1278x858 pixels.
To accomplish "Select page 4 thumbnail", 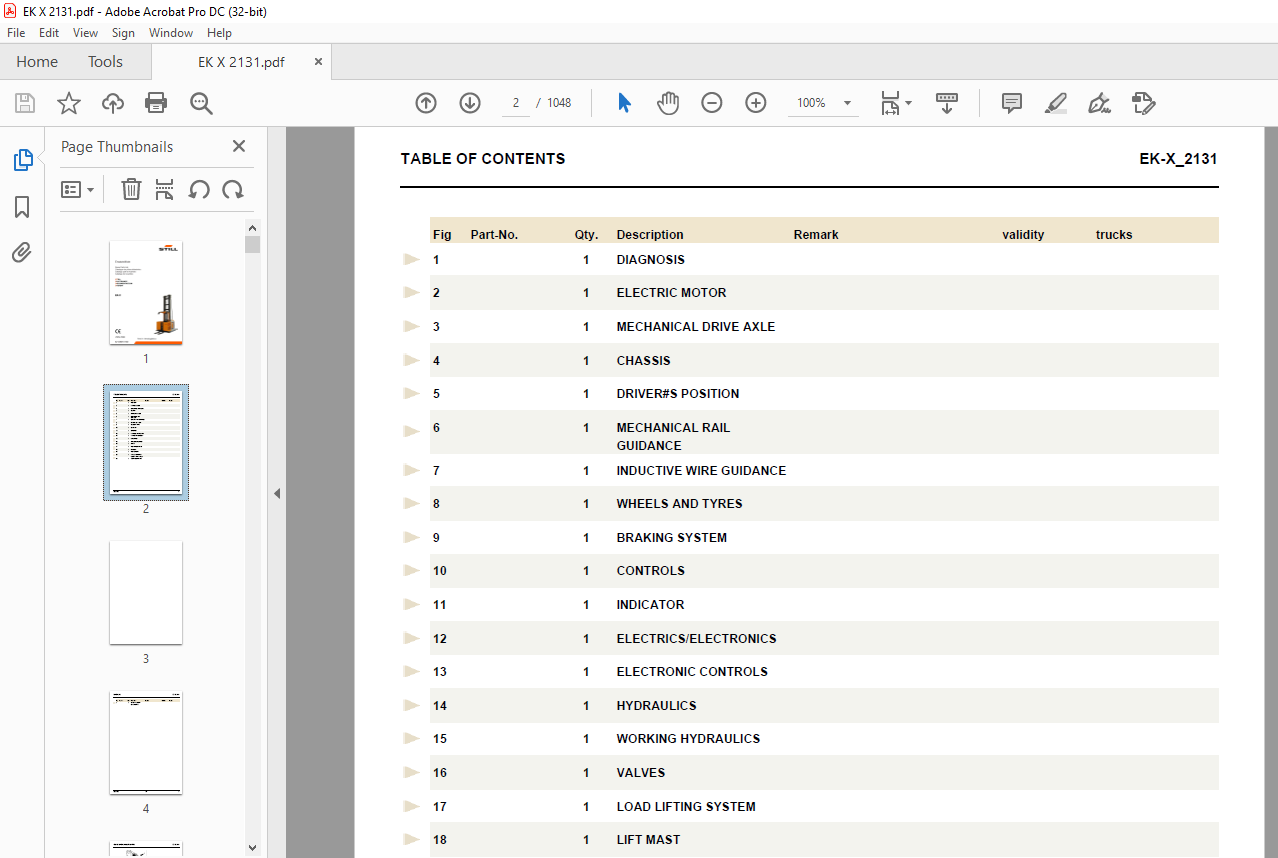I will click(146, 743).
